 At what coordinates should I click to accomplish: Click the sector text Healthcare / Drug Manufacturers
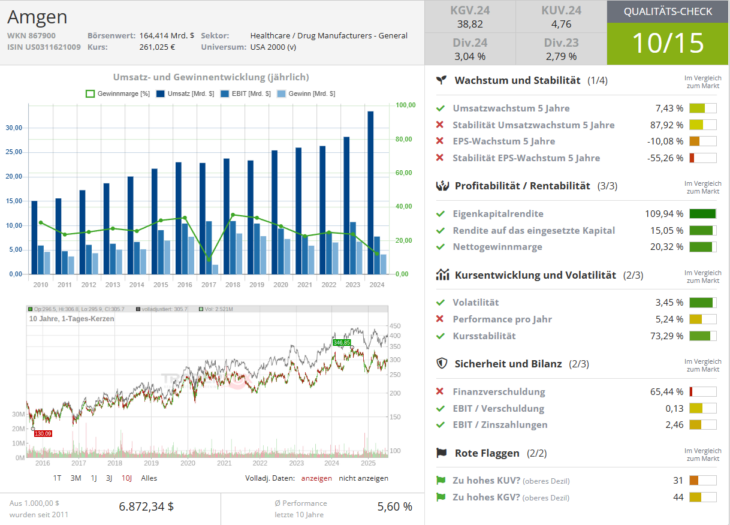pyautogui.click(x=329, y=35)
